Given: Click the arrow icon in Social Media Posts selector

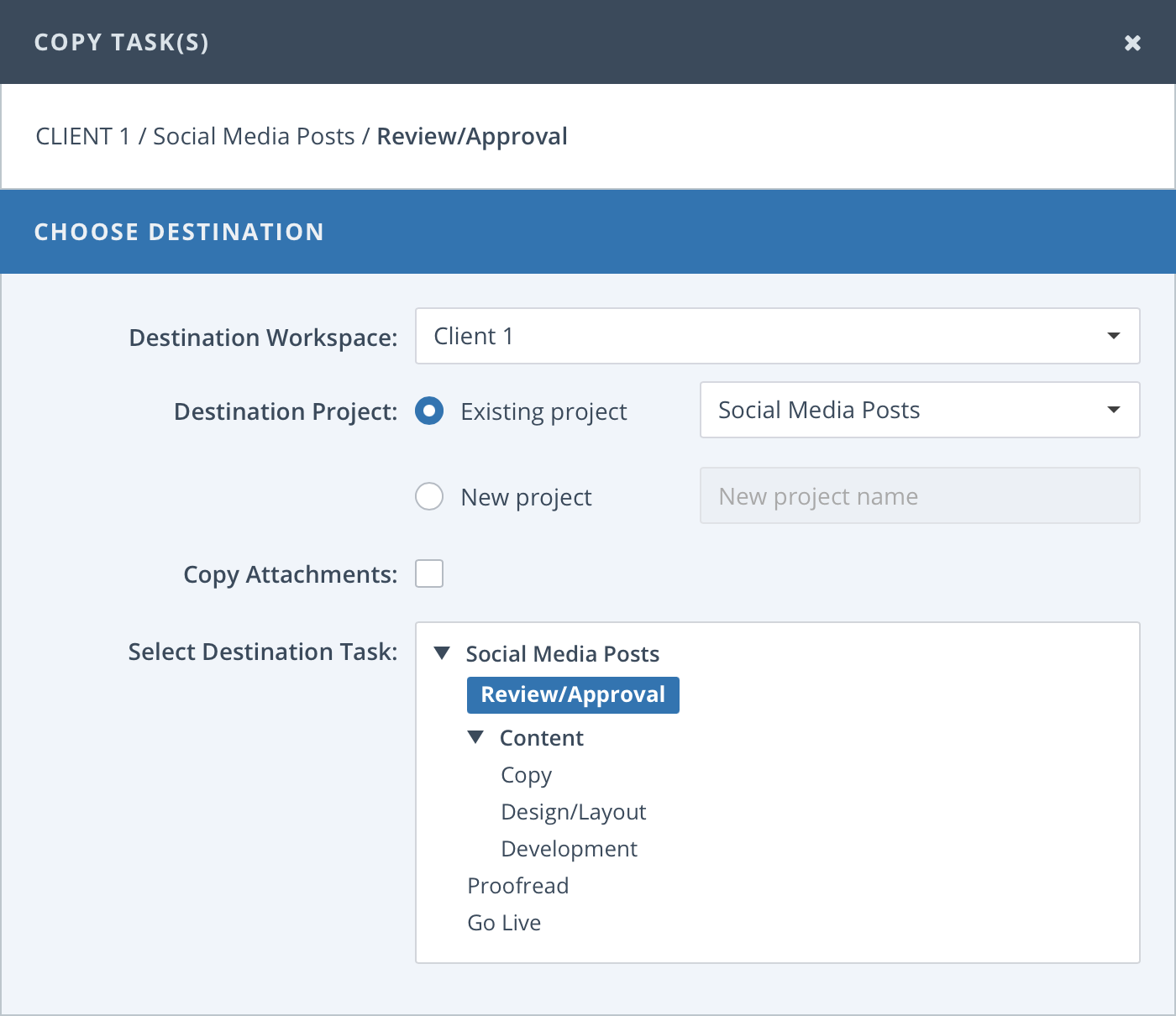Looking at the screenshot, I should [1113, 410].
